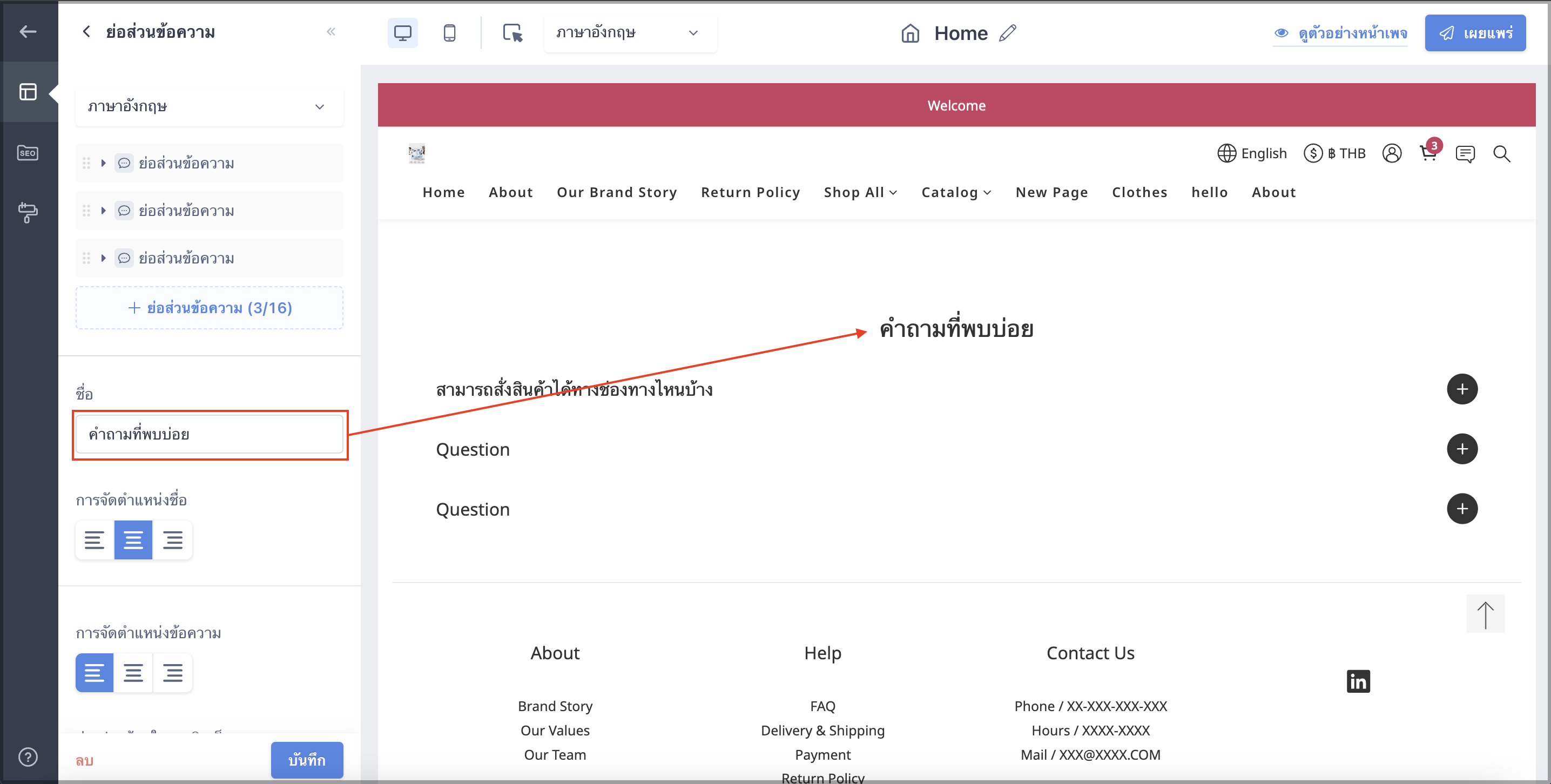Select Return Policy menu item
1551x784 pixels.
click(750, 192)
